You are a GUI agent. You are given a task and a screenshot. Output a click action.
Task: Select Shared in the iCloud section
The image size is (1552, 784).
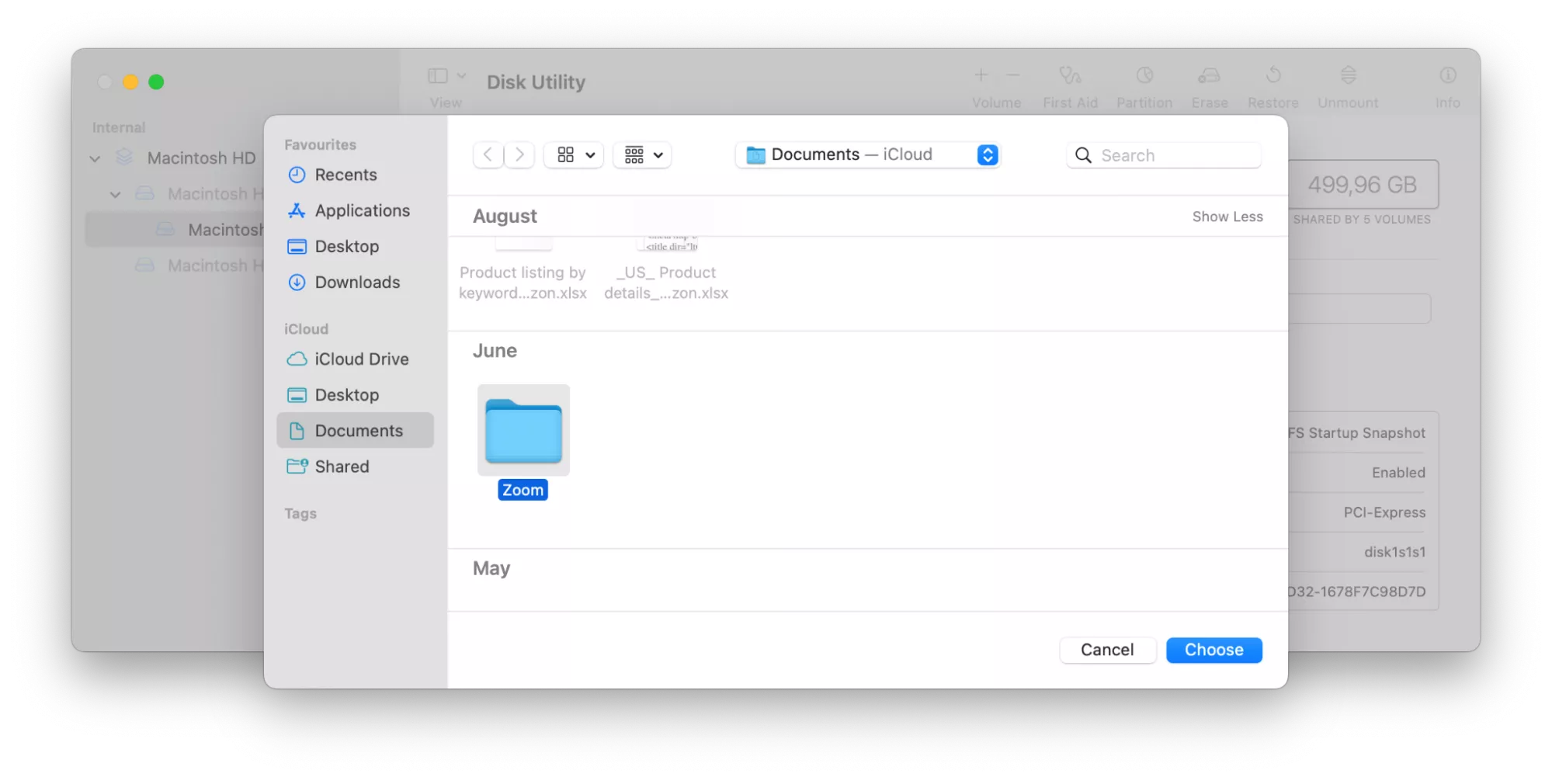click(342, 466)
